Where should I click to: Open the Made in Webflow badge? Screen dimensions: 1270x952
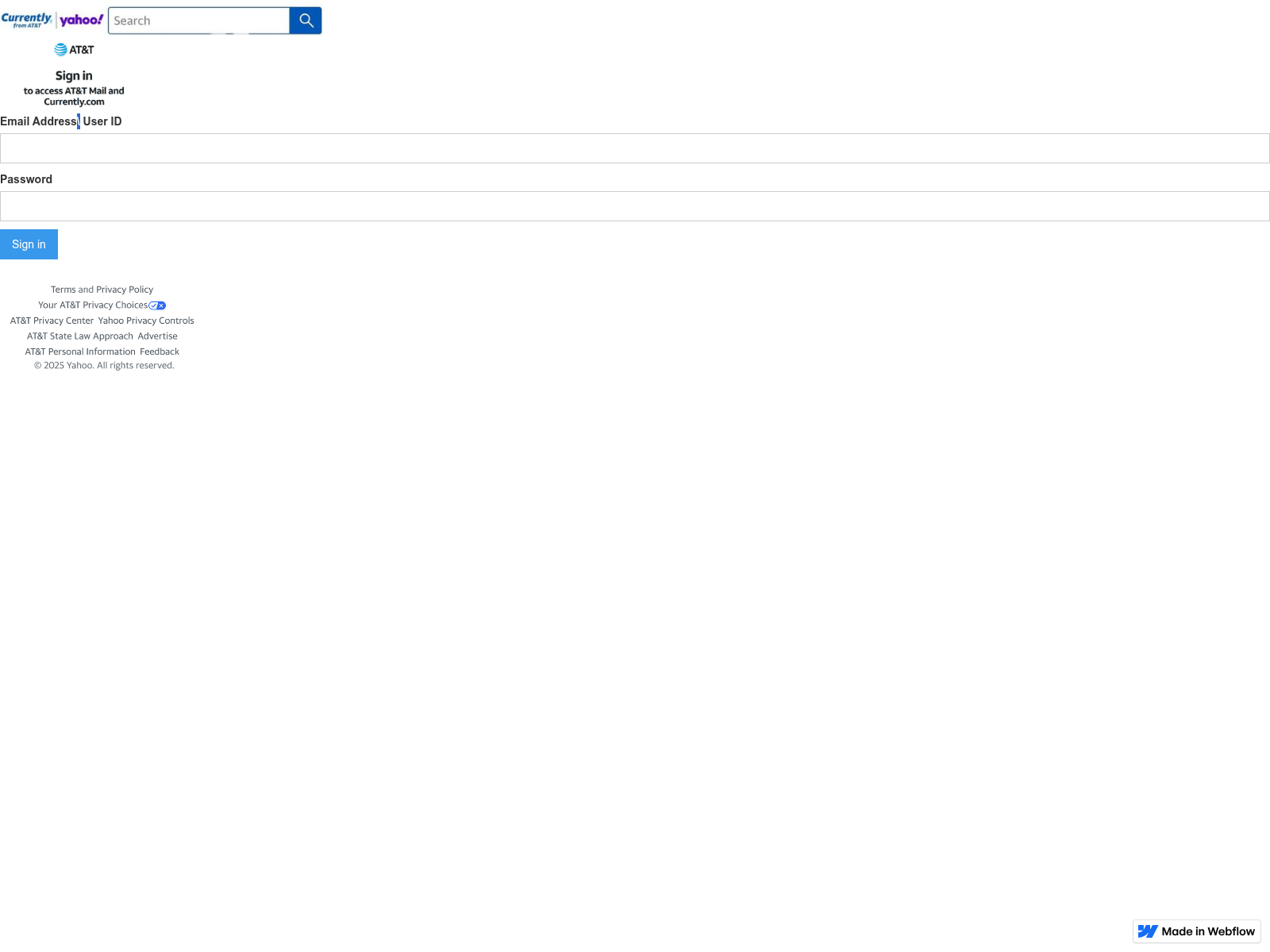click(x=1197, y=931)
